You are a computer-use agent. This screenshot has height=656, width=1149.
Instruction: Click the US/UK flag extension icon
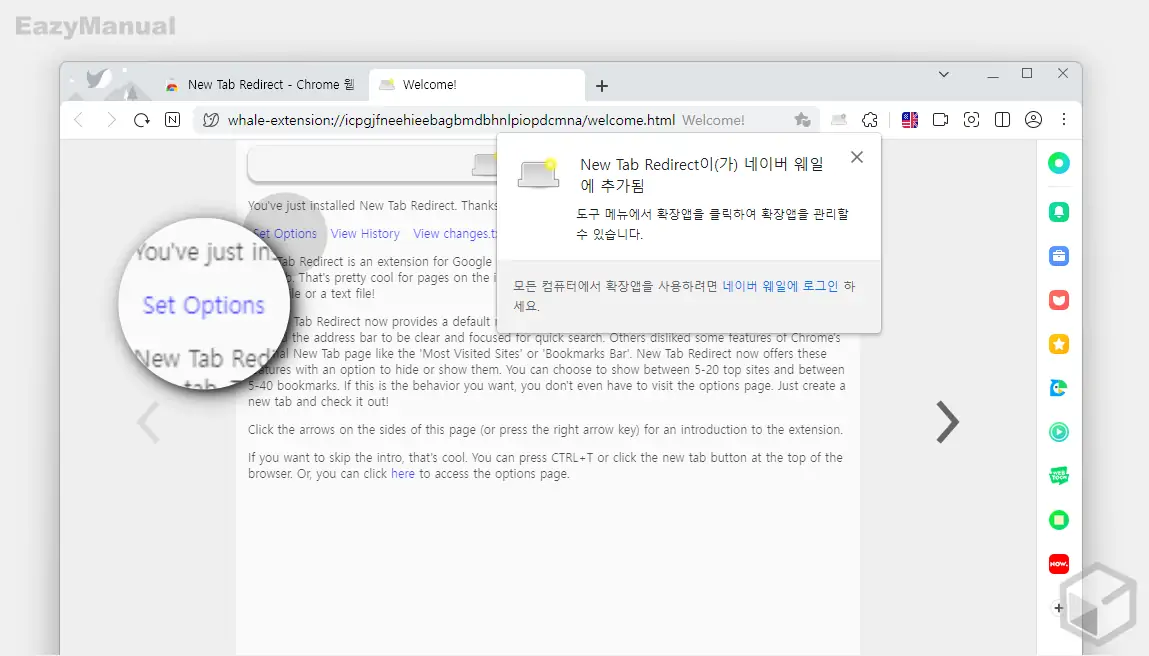click(909, 120)
